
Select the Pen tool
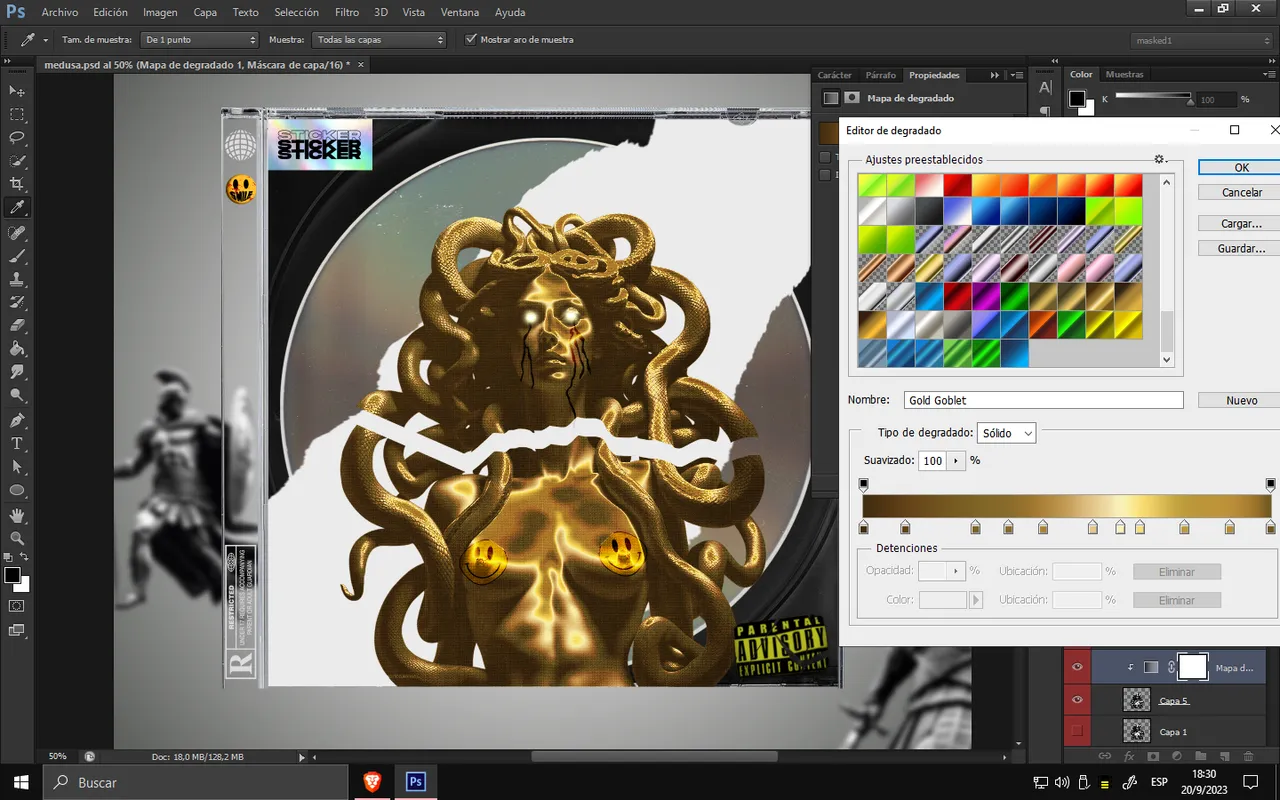[x=17, y=420]
